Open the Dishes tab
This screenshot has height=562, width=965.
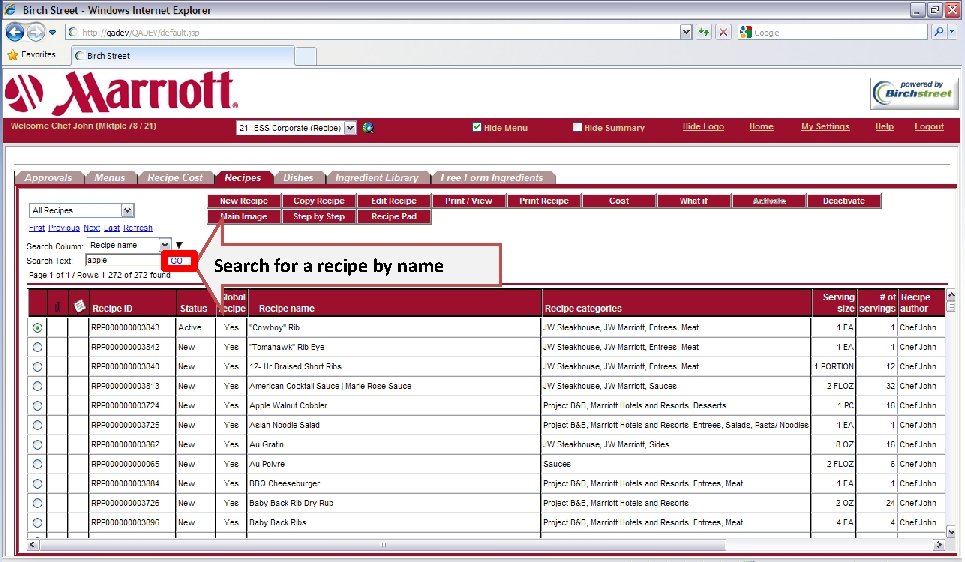click(x=298, y=177)
